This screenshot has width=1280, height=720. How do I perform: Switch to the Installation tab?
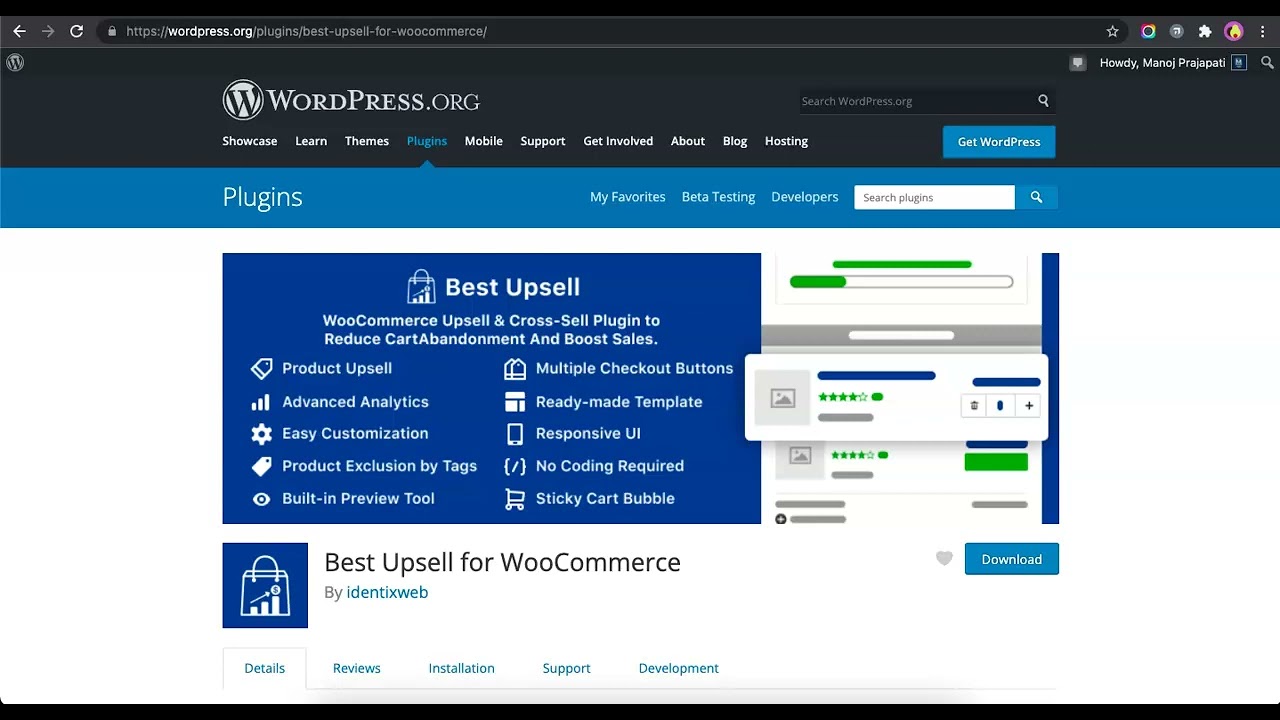pyautogui.click(x=462, y=668)
